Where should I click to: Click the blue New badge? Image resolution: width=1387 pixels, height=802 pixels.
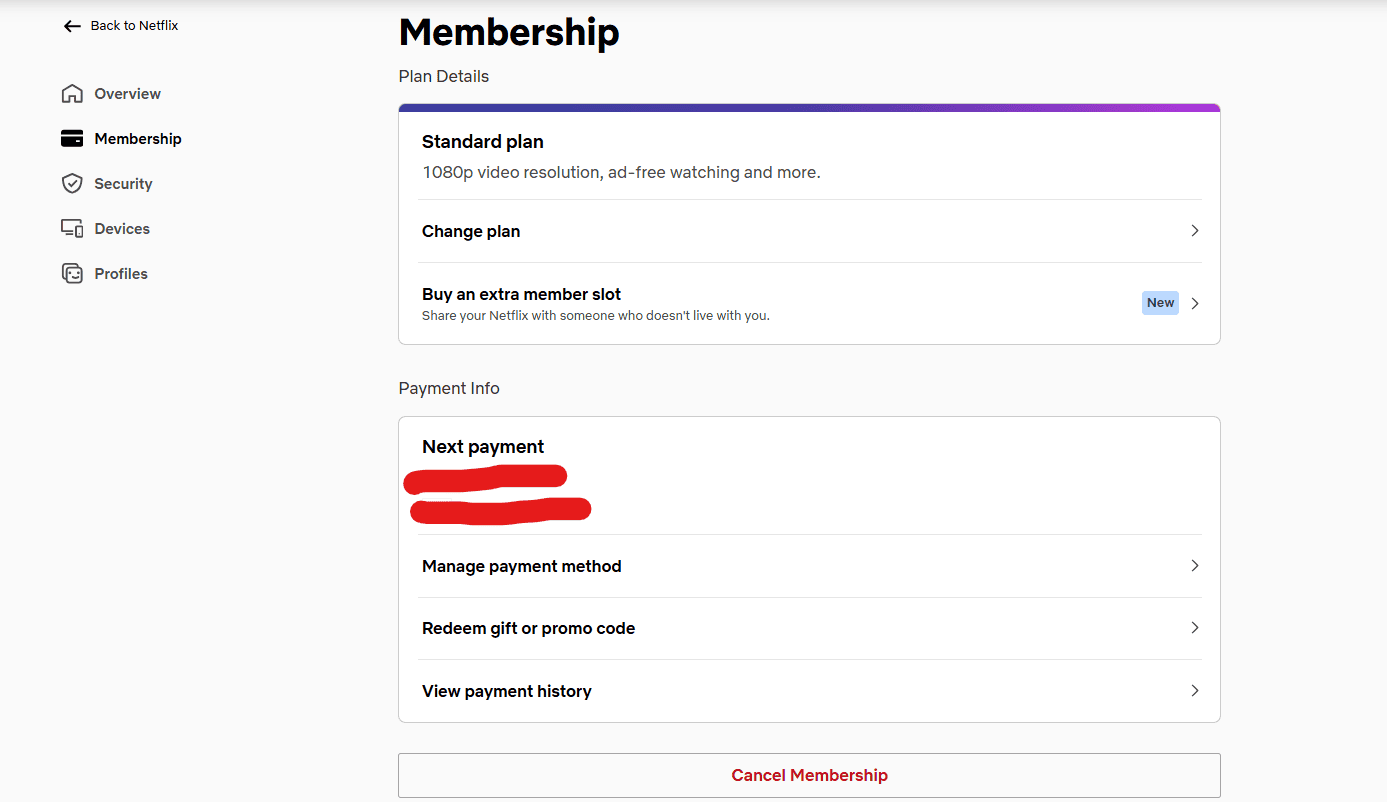[x=1160, y=303]
